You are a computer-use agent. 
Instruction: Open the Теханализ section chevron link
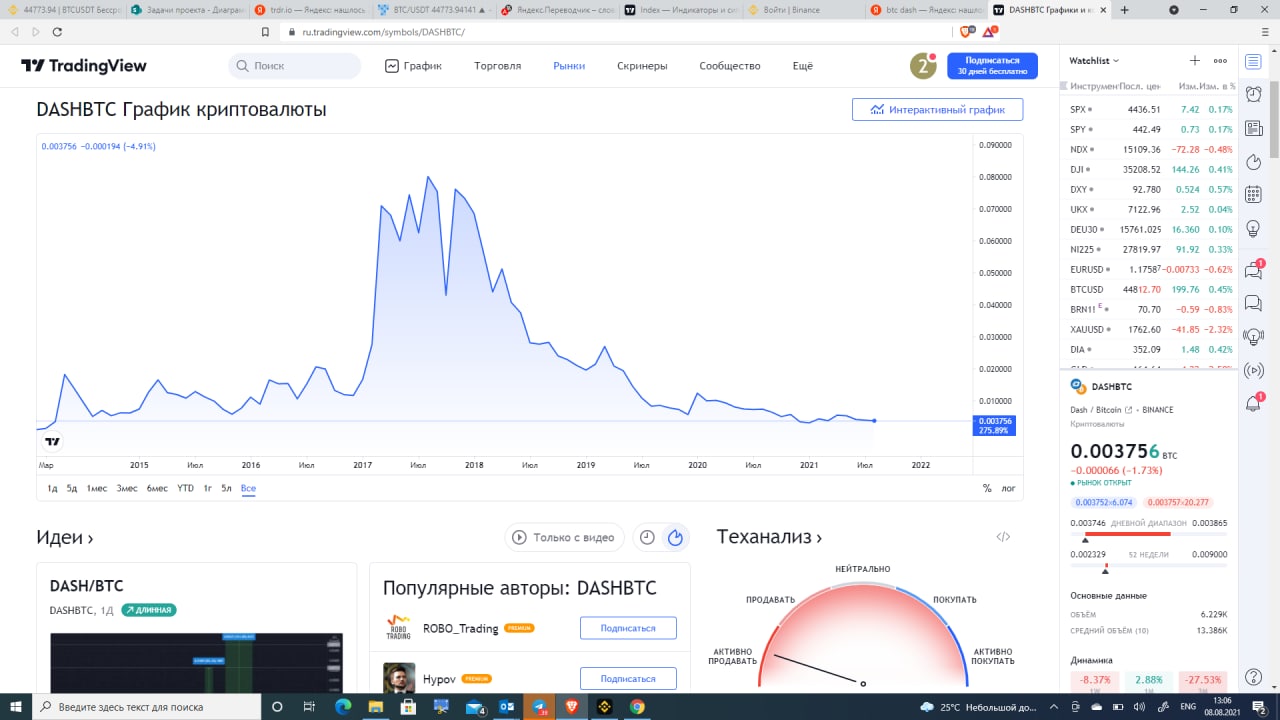[769, 537]
